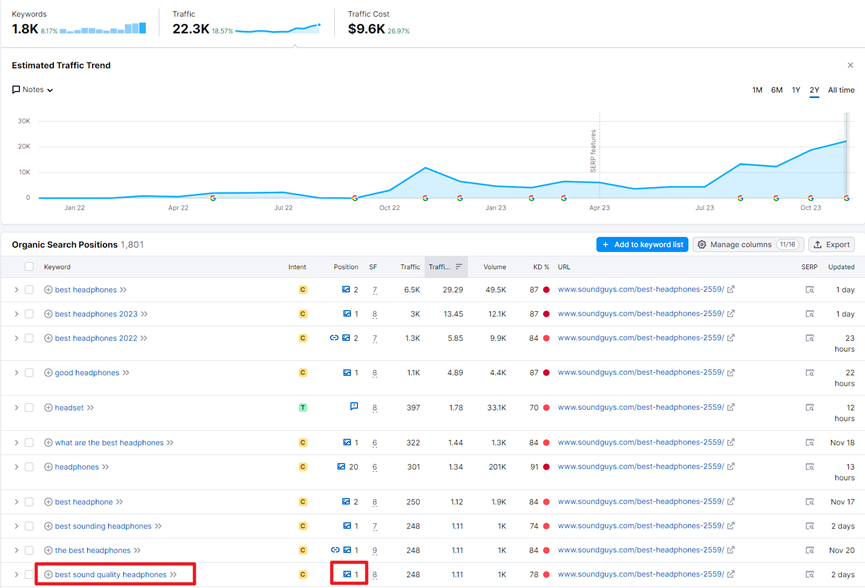The height and width of the screenshot is (588, 865).
Task: Click the Google update marker near Oct 22
Action: (355, 198)
